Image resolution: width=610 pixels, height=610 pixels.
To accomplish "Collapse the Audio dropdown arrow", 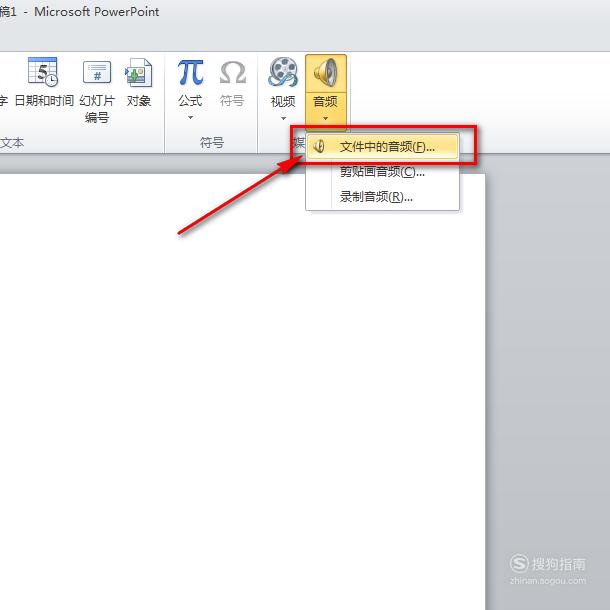I will [326, 118].
